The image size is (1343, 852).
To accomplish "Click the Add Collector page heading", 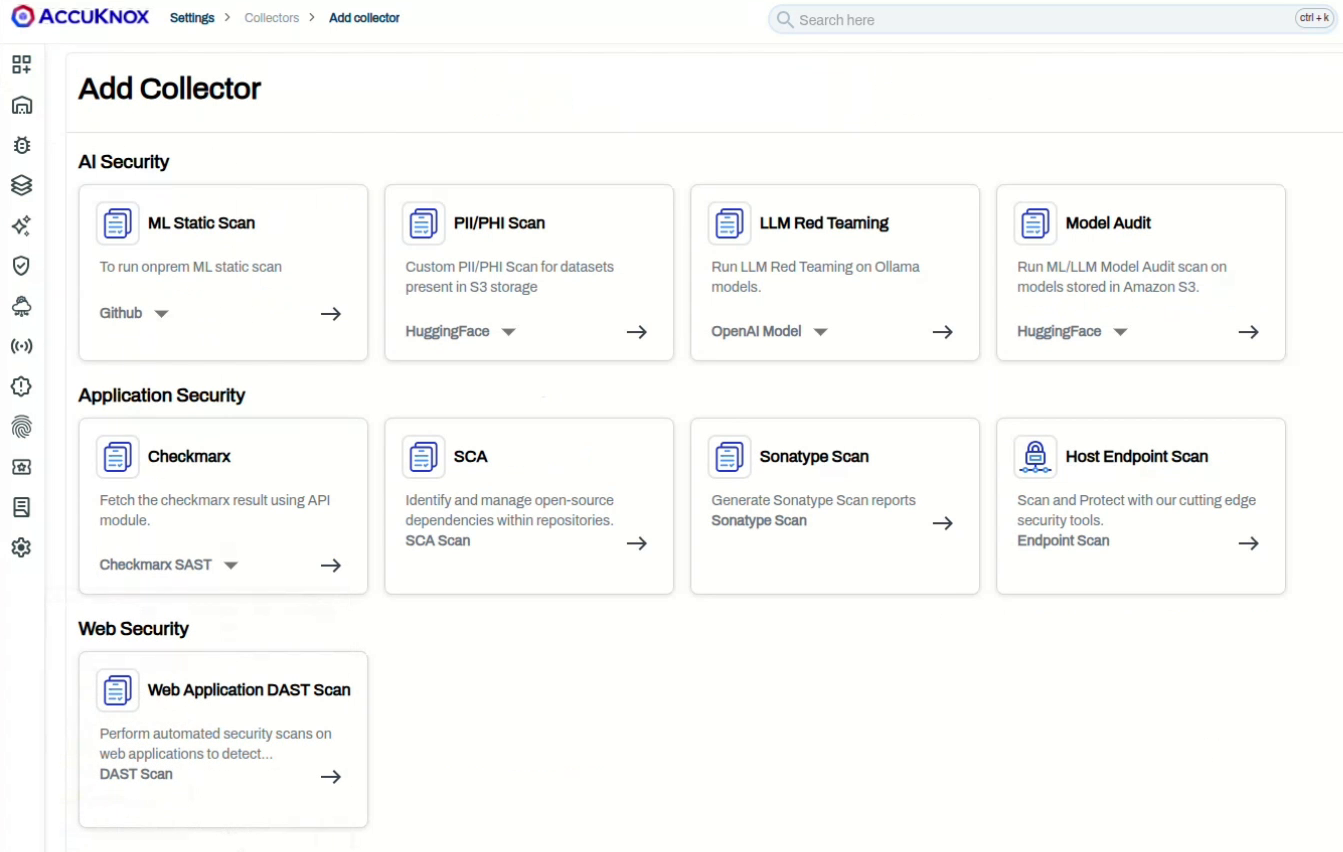I will [170, 89].
